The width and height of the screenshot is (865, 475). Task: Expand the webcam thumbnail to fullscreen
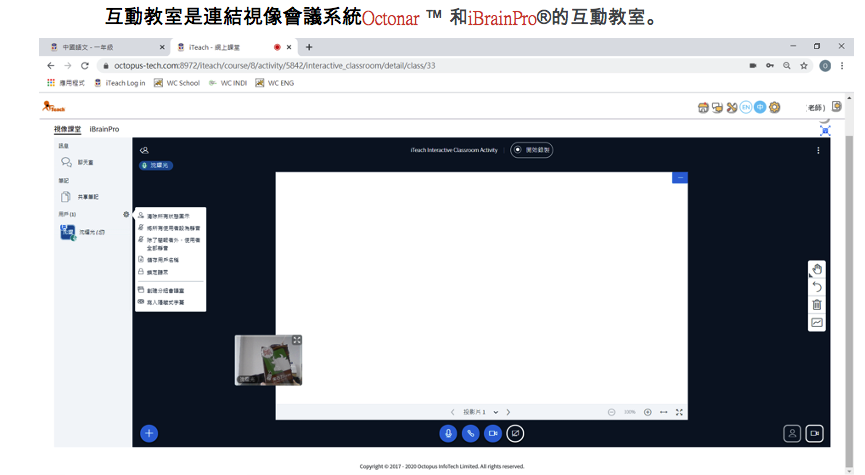pyautogui.click(x=297, y=340)
